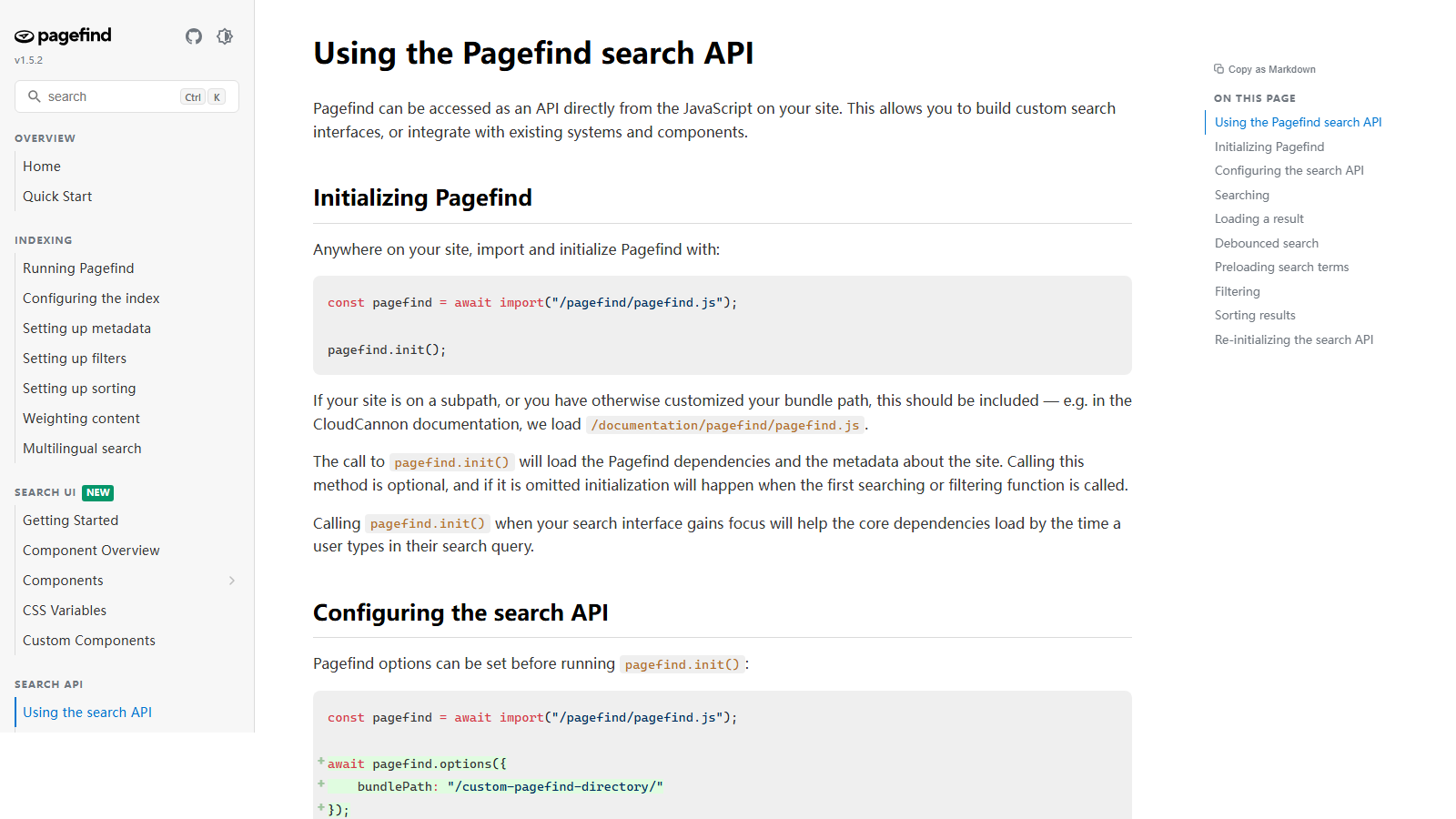Image resolution: width=1456 pixels, height=819 pixels.
Task: Click the Configuring the search API heading
Action: (x=460, y=612)
